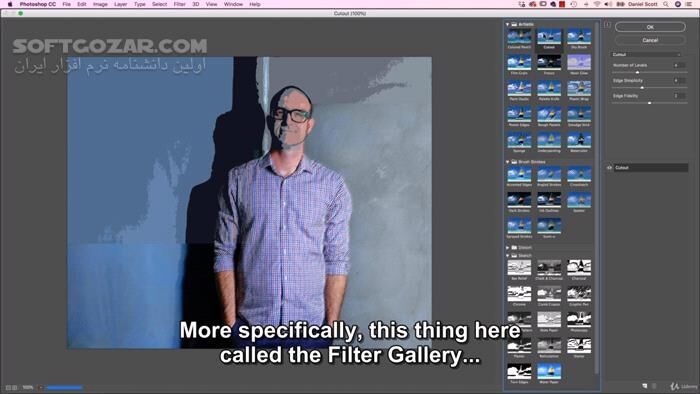This screenshot has height=394, width=700.
Task: Open the Select menu
Action: click(159, 4)
